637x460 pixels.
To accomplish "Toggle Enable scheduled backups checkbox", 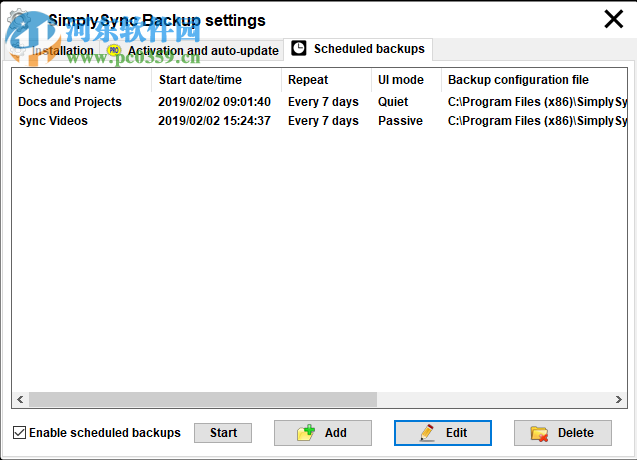I will point(20,433).
